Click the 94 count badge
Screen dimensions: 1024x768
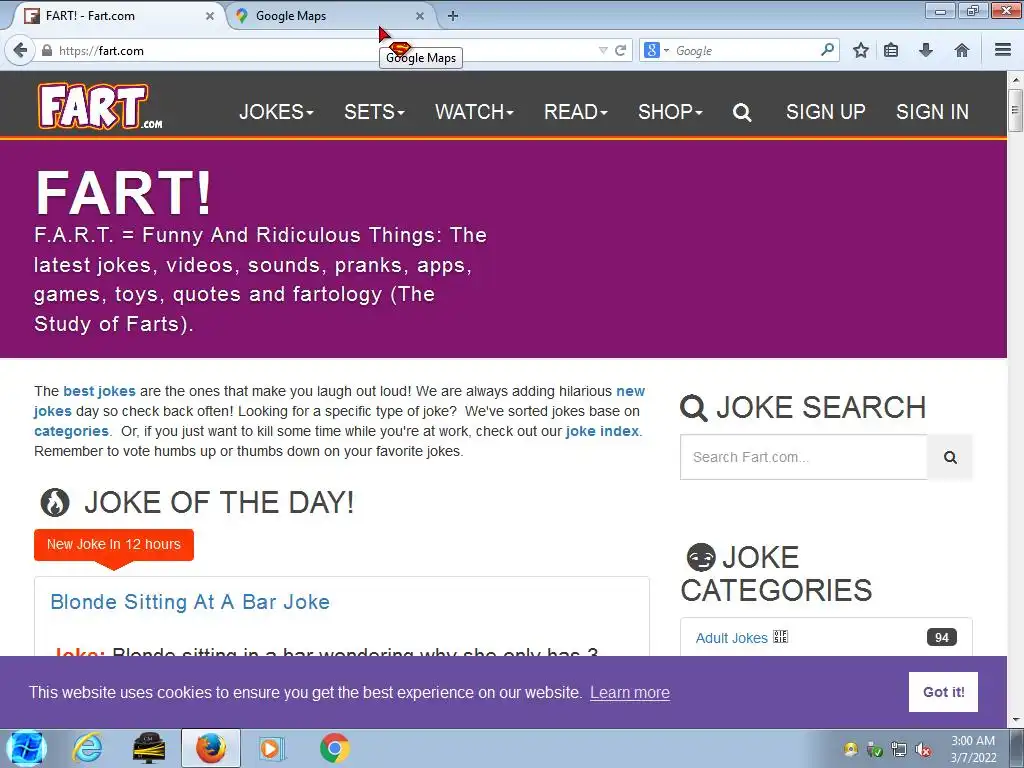[x=942, y=637]
